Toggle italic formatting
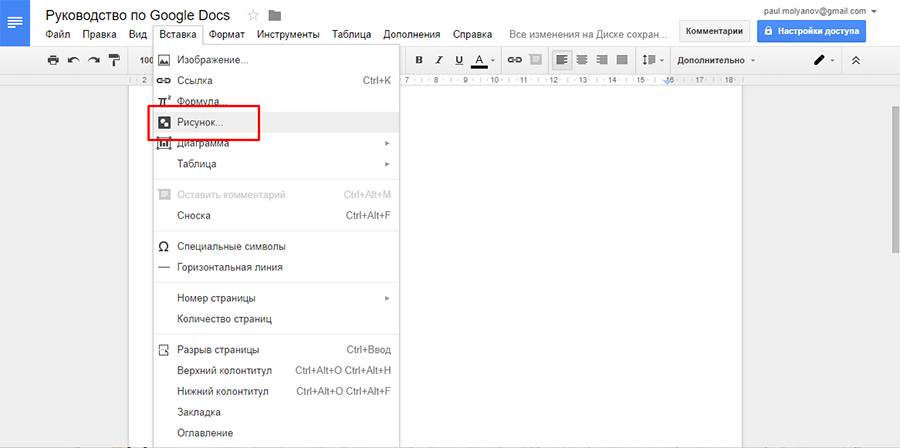This screenshot has height=448, width=900. (439, 60)
